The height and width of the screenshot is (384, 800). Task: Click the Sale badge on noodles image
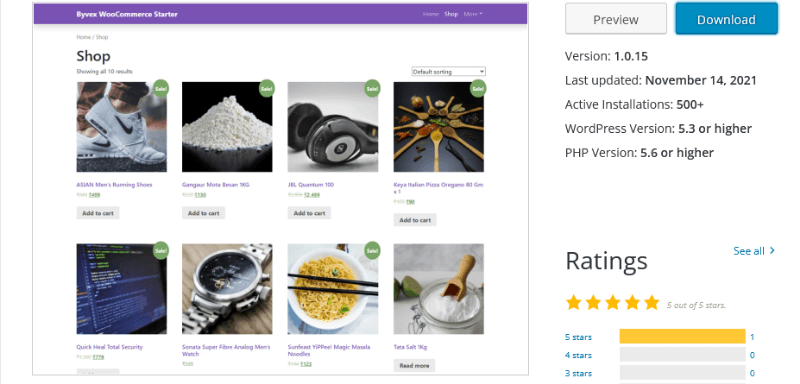point(372,250)
